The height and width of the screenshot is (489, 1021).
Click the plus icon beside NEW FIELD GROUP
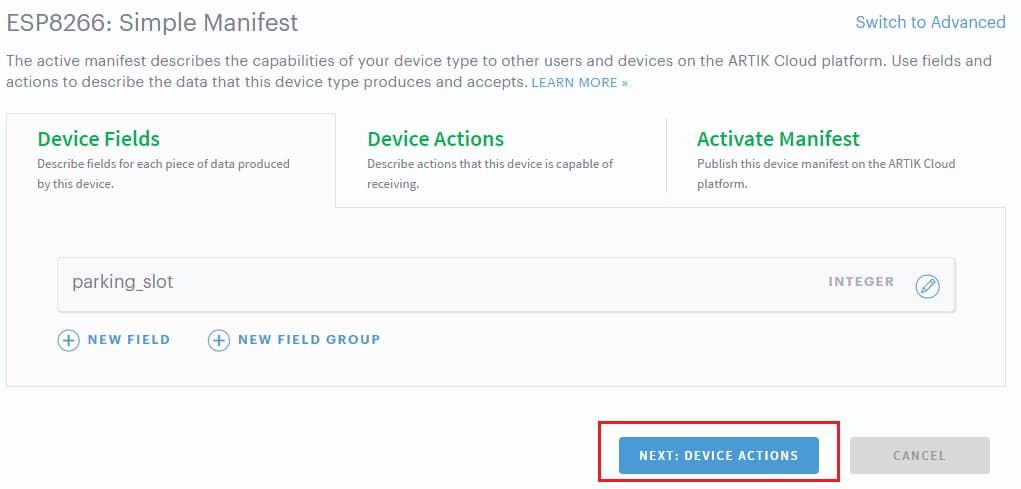click(218, 340)
